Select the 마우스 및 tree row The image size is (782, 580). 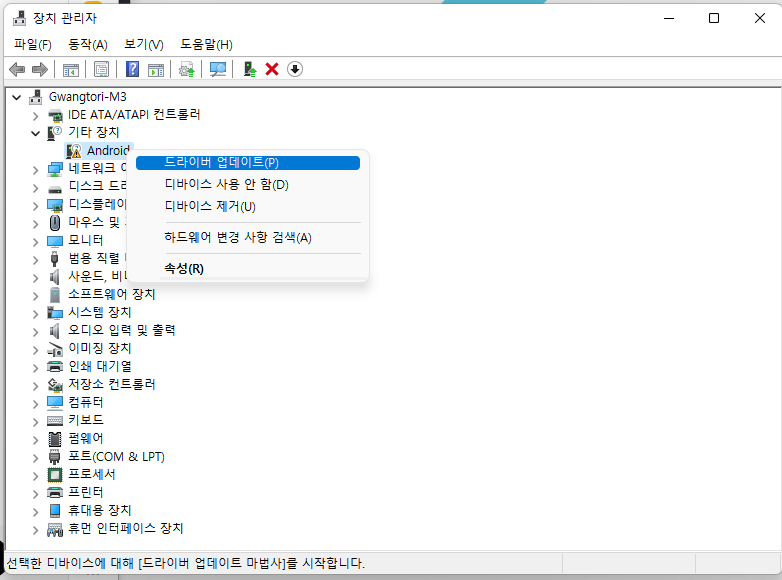87,222
